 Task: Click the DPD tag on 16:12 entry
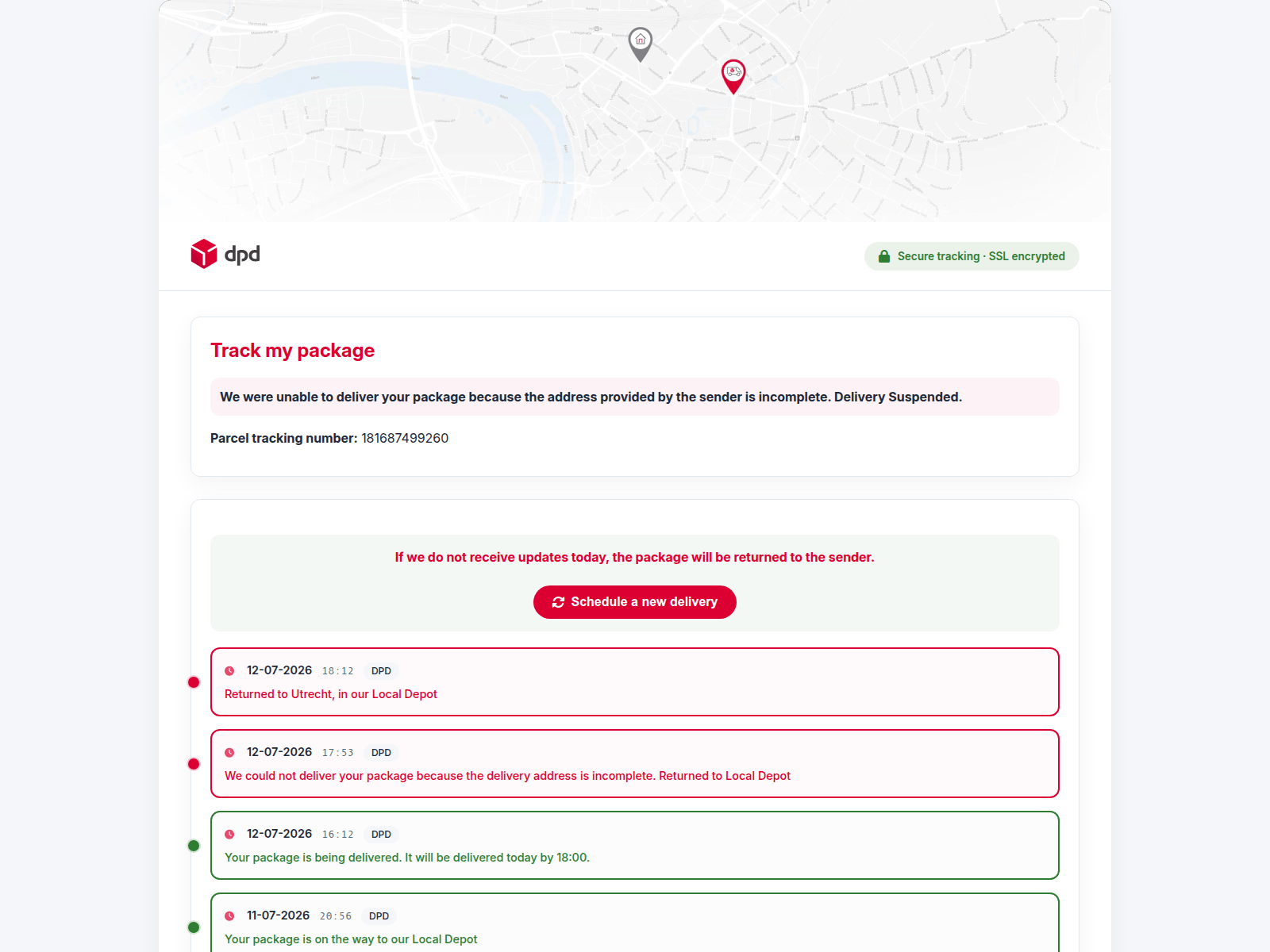(x=381, y=835)
